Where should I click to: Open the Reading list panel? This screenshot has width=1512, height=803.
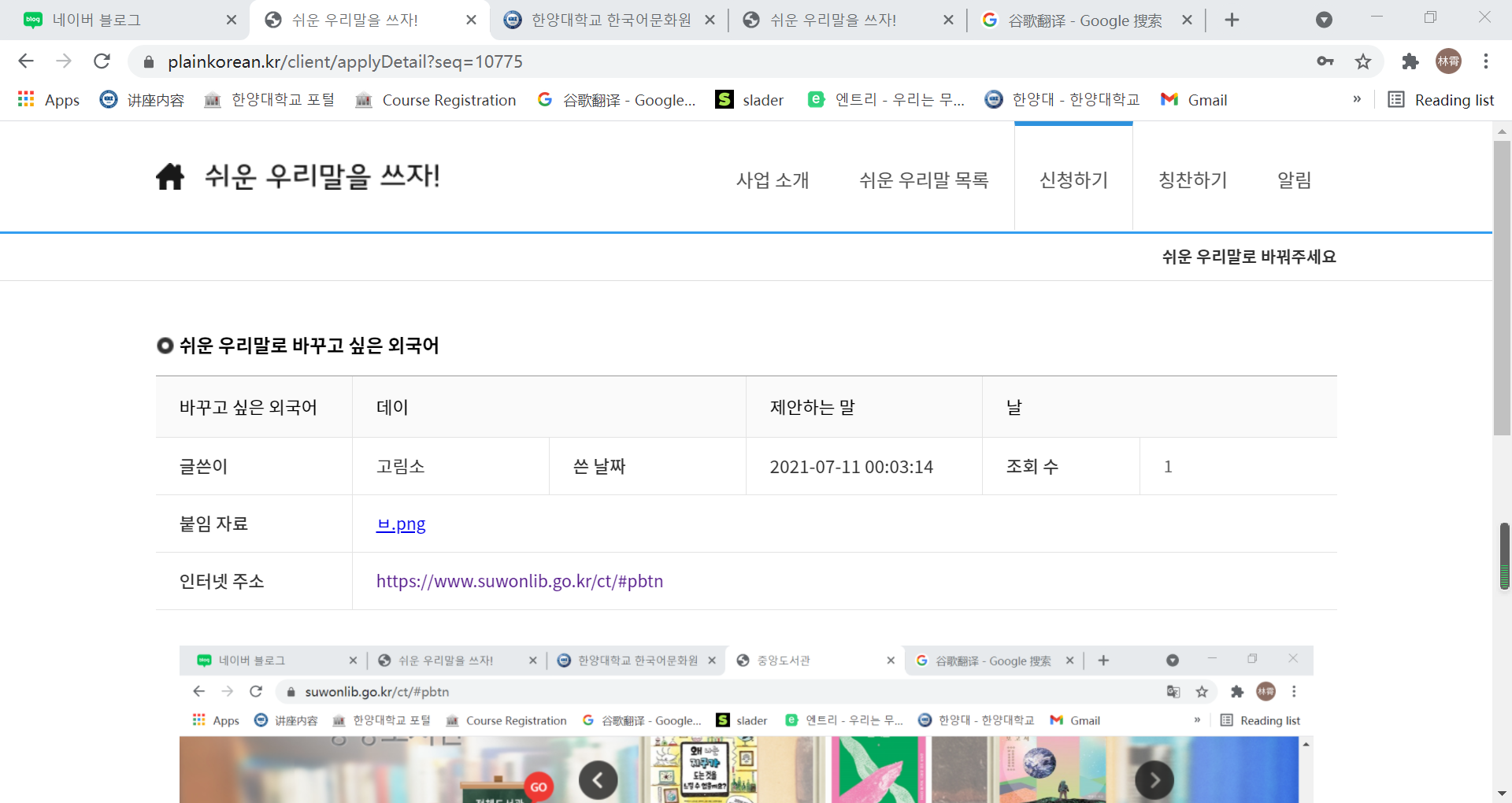(x=1440, y=100)
